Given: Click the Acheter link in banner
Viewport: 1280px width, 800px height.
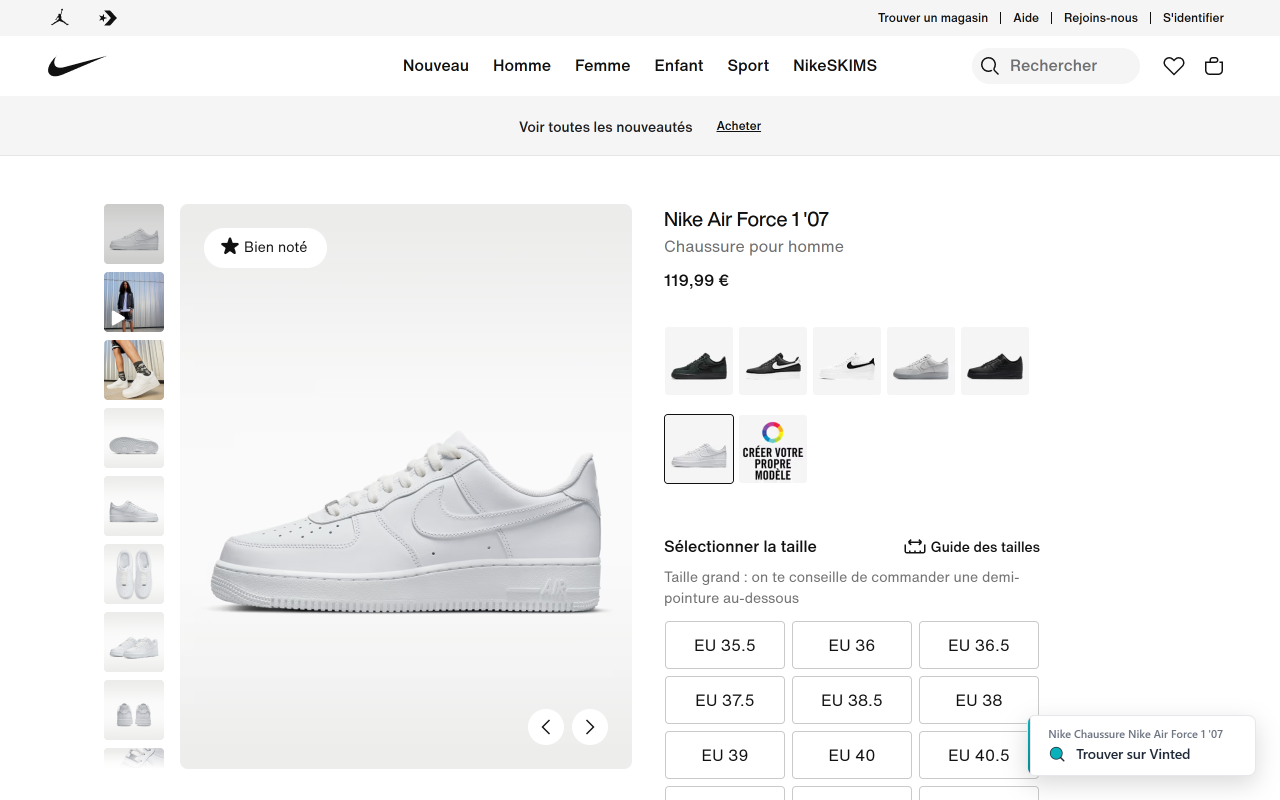Looking at the screenshot, I should 739,126.
